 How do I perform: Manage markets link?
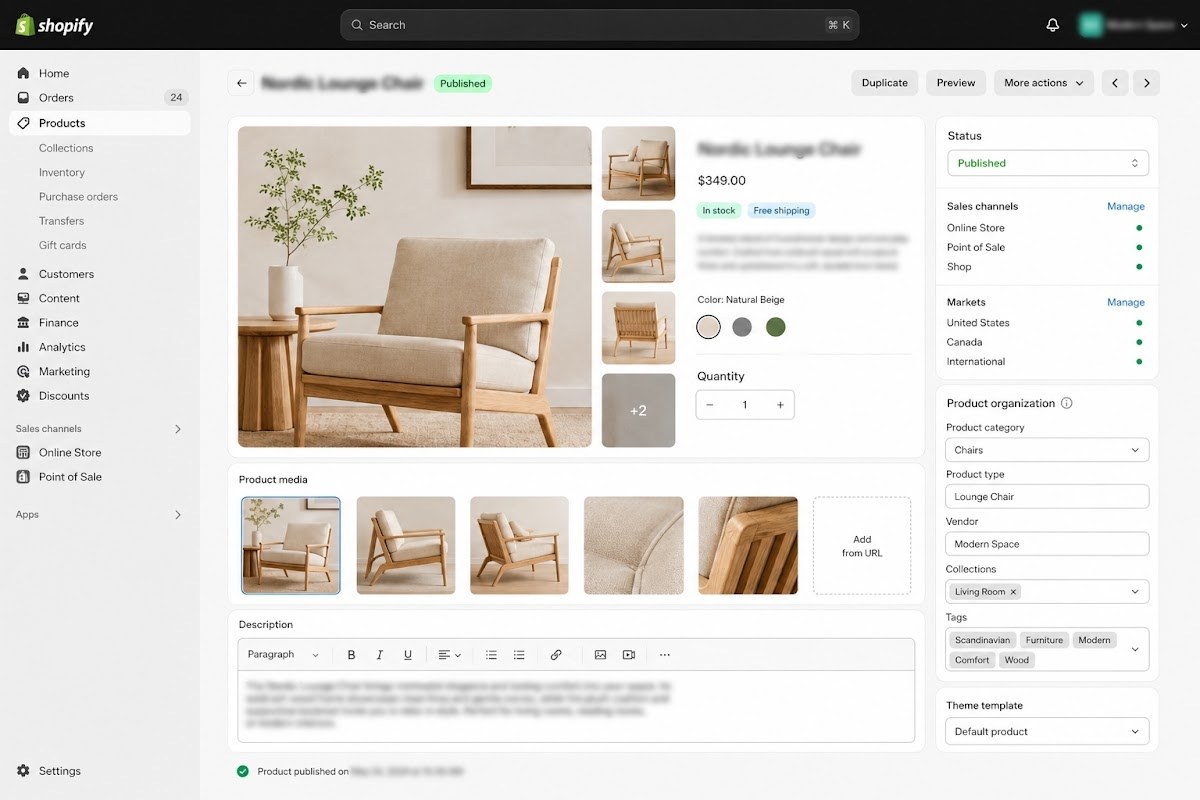coord(1125,302)
